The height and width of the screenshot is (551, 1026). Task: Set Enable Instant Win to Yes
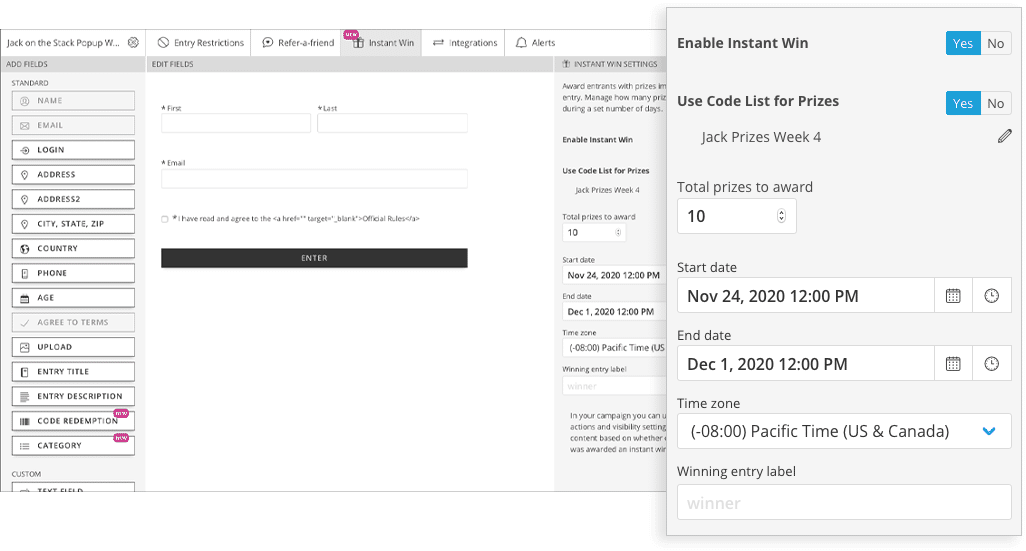pos(963,43)
